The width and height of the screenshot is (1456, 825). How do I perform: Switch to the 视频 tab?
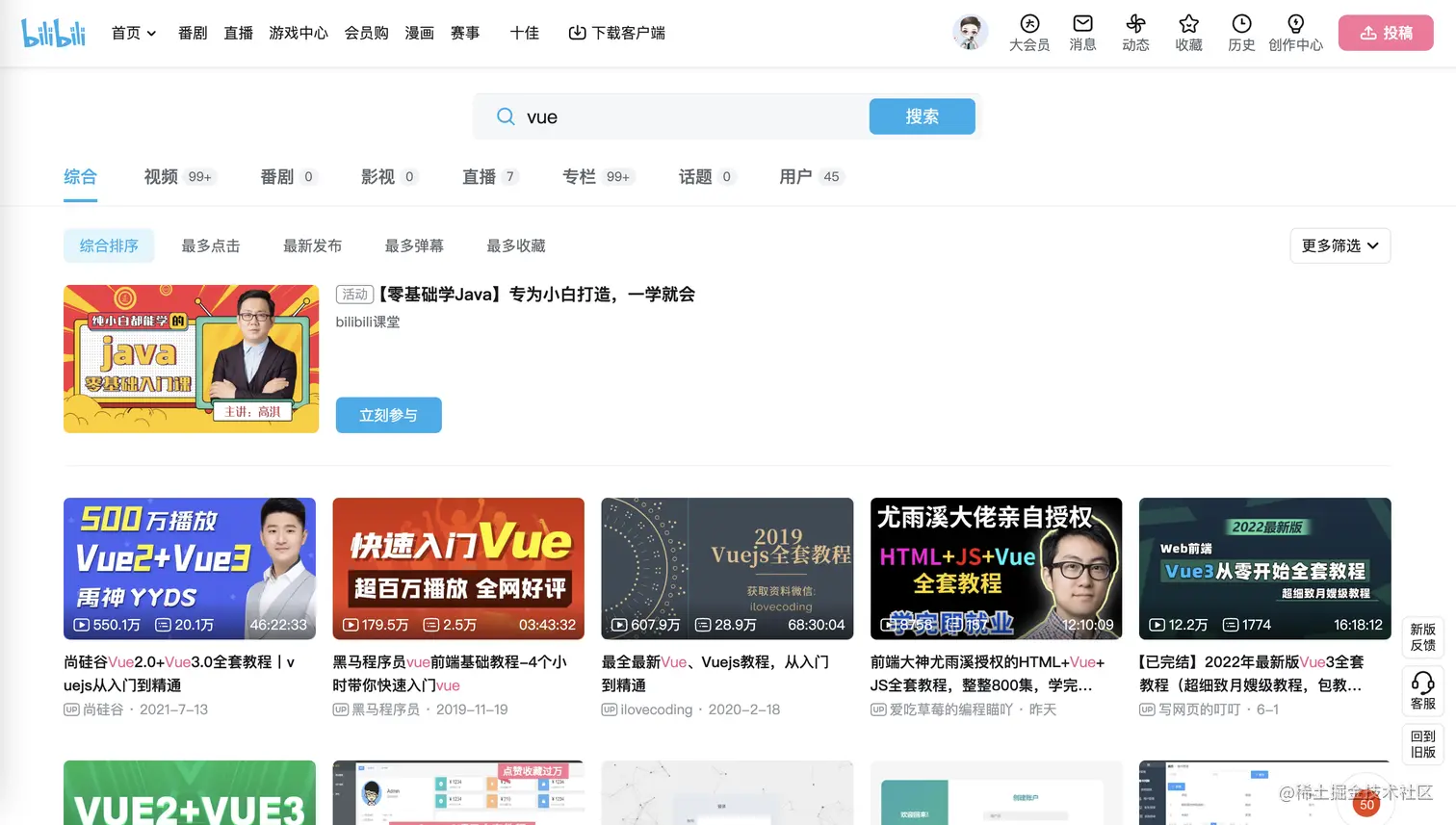179,176
